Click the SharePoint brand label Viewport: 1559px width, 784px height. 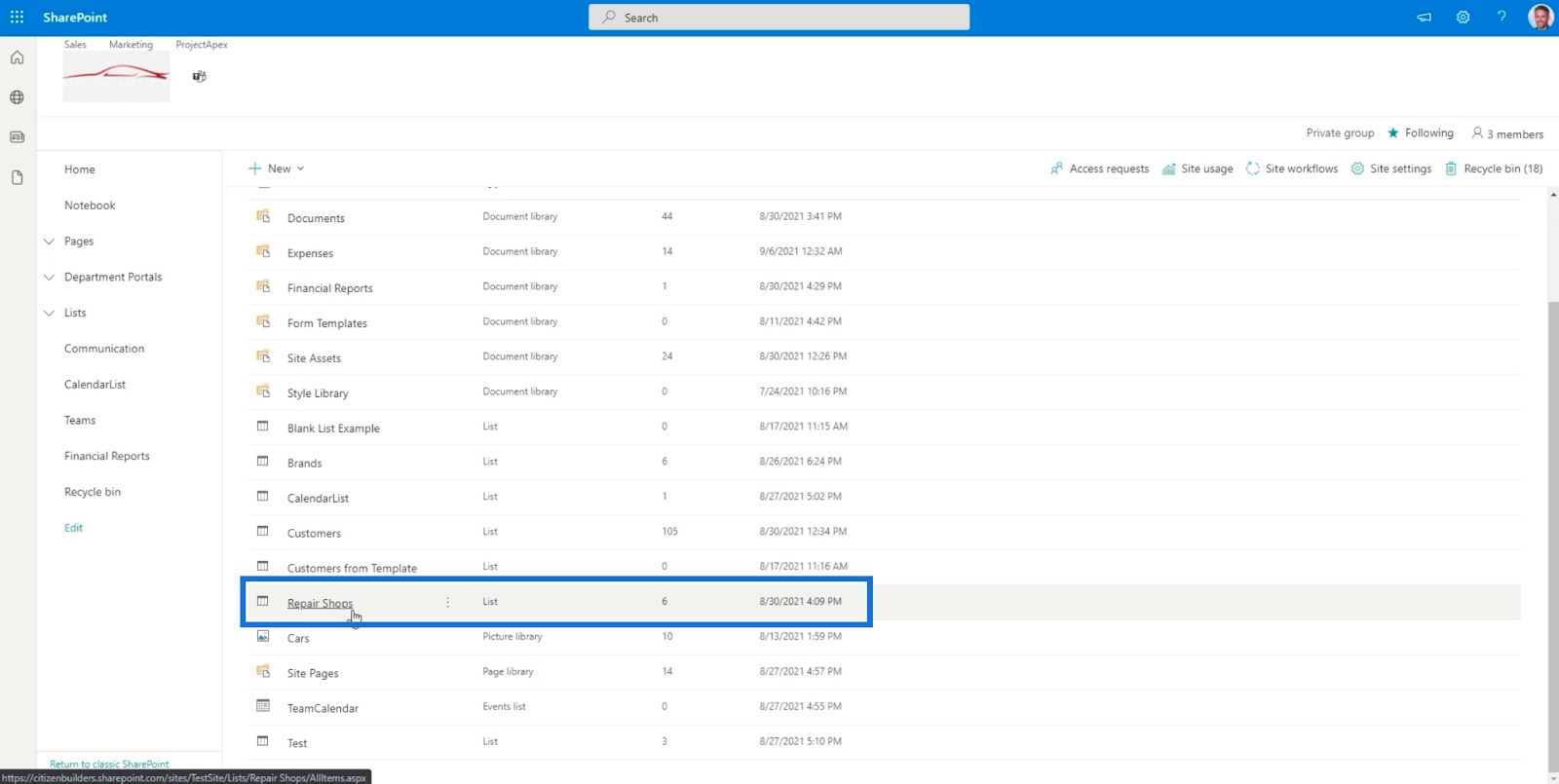click(75, 18)
